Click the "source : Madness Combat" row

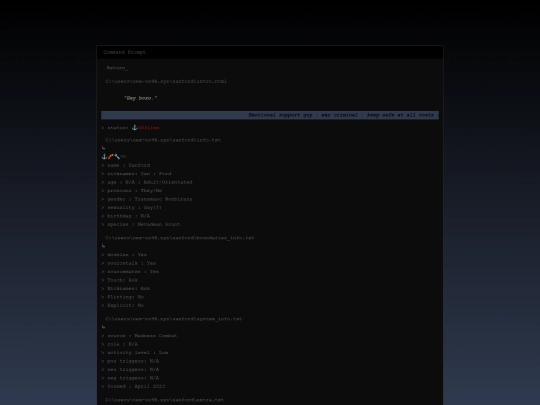[x=139, y=336]
